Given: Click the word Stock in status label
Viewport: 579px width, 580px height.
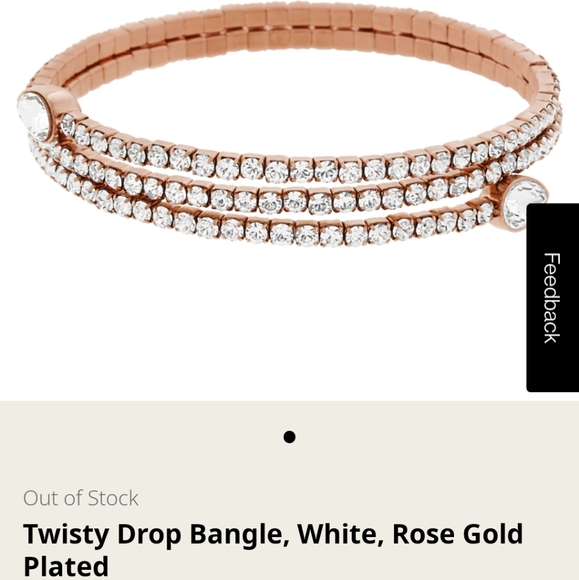Looking at the screenshot, I should 113,498.
